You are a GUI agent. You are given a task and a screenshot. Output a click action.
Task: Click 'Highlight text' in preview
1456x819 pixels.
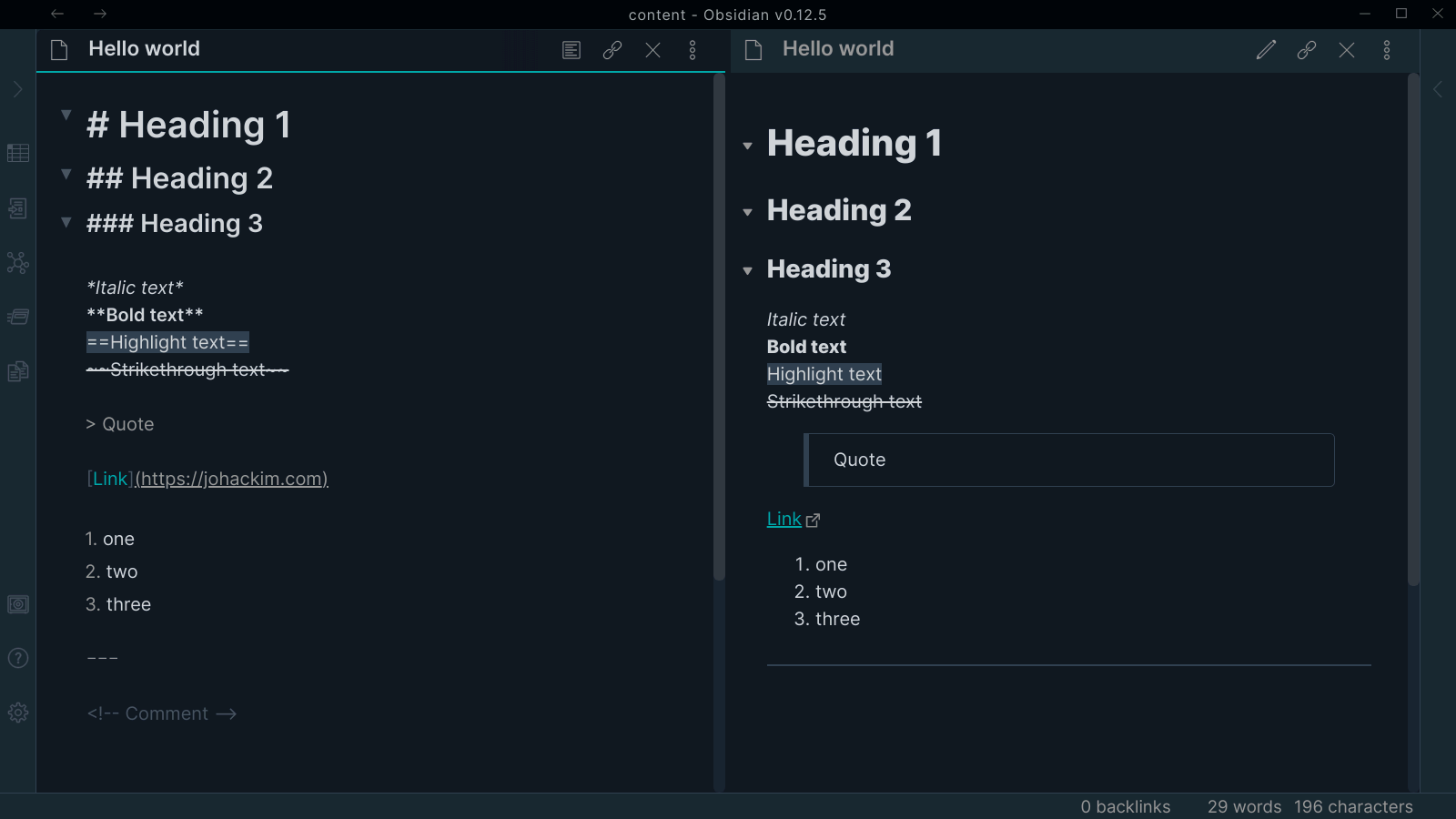pos(824,374)
